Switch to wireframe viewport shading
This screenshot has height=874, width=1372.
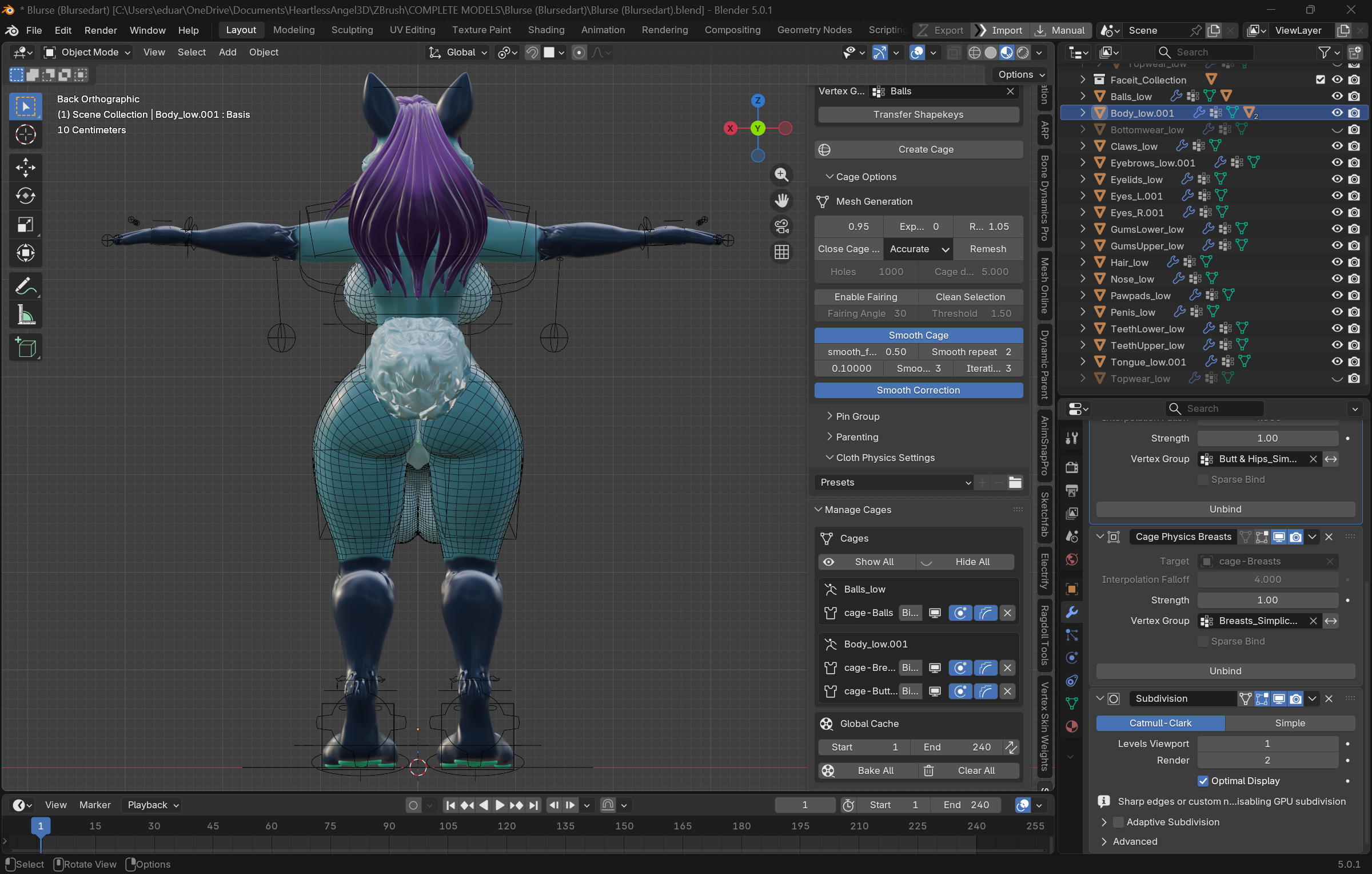[x=975, y=53]
